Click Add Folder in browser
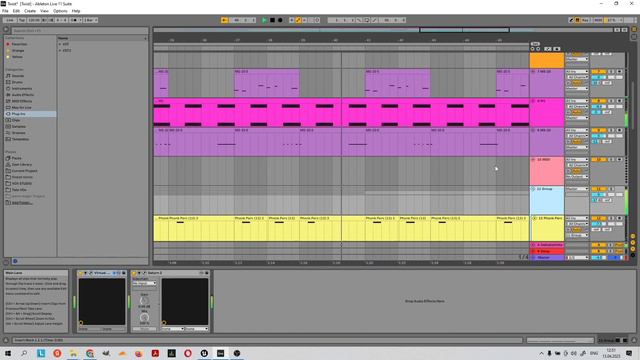 click(21, 202)
